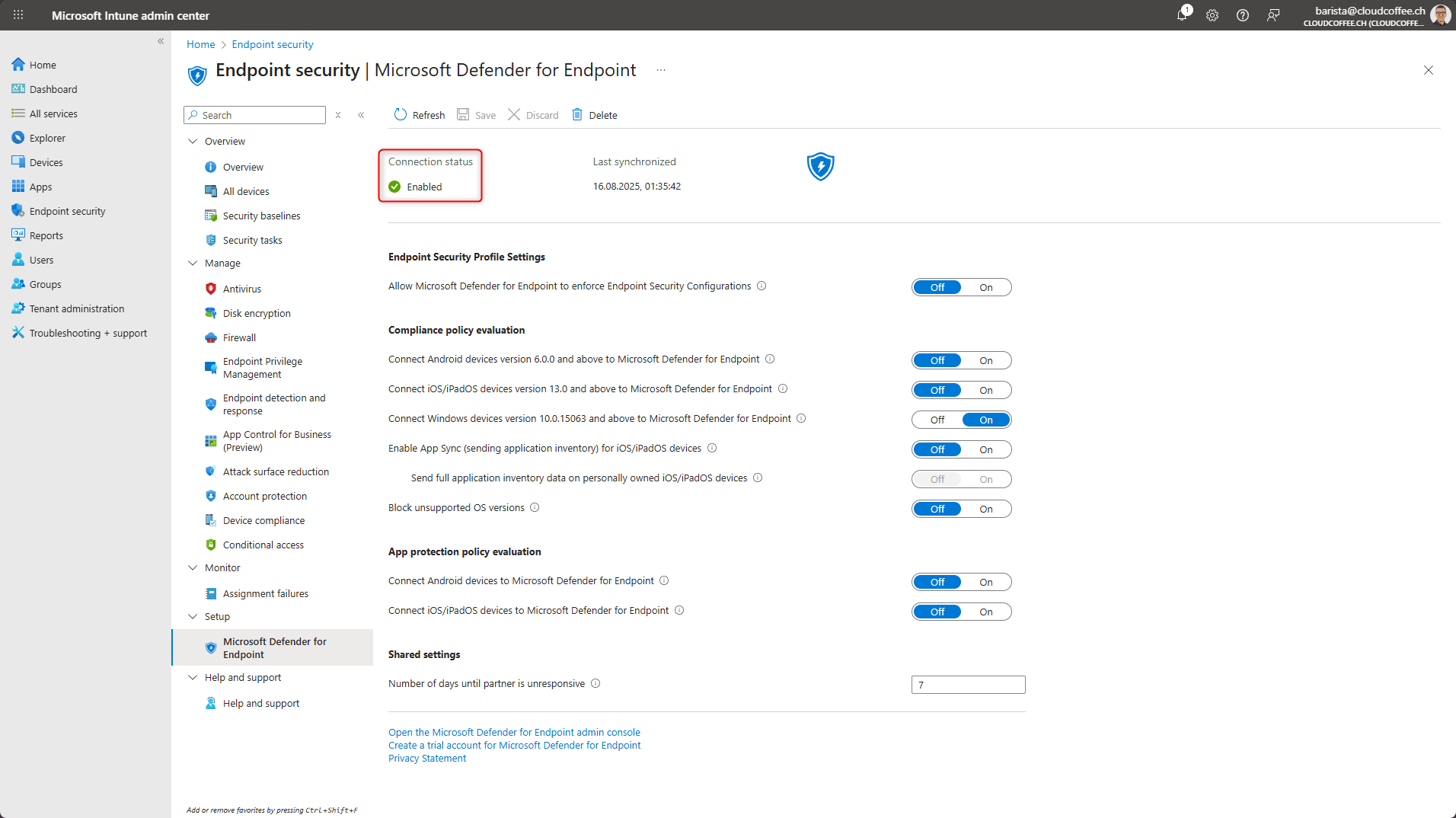Click info icon next to Block unsupported OS versions
Screen dimensions: 1456x818
[535, 508]
